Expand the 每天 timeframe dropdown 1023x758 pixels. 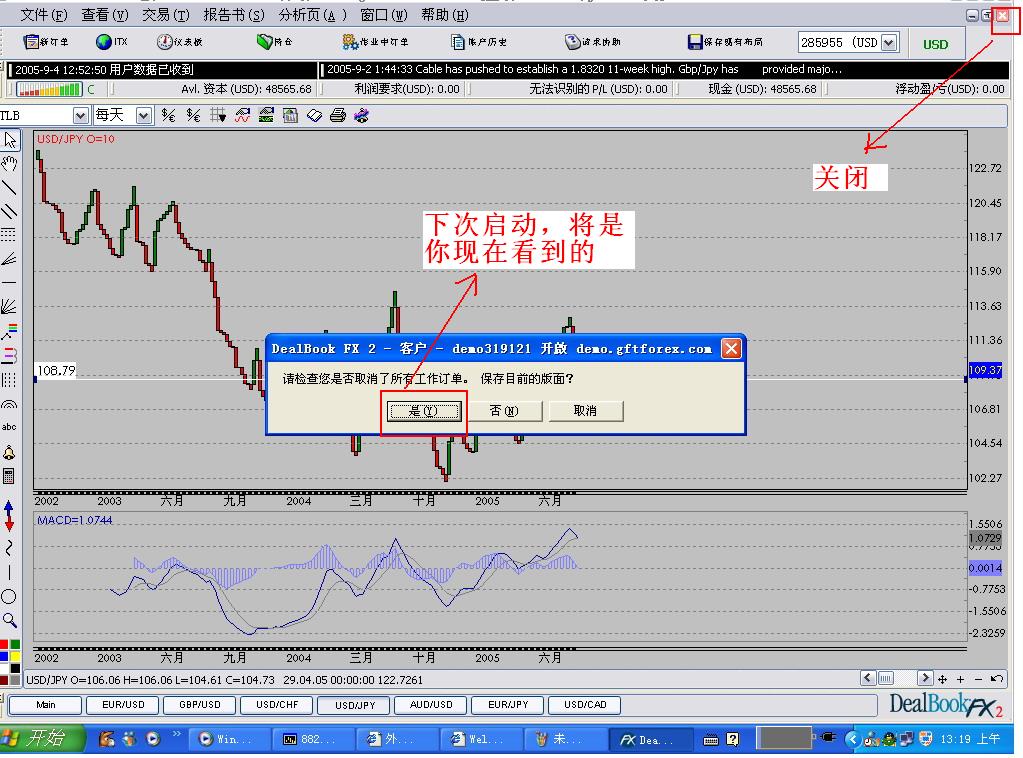[144, 115]
